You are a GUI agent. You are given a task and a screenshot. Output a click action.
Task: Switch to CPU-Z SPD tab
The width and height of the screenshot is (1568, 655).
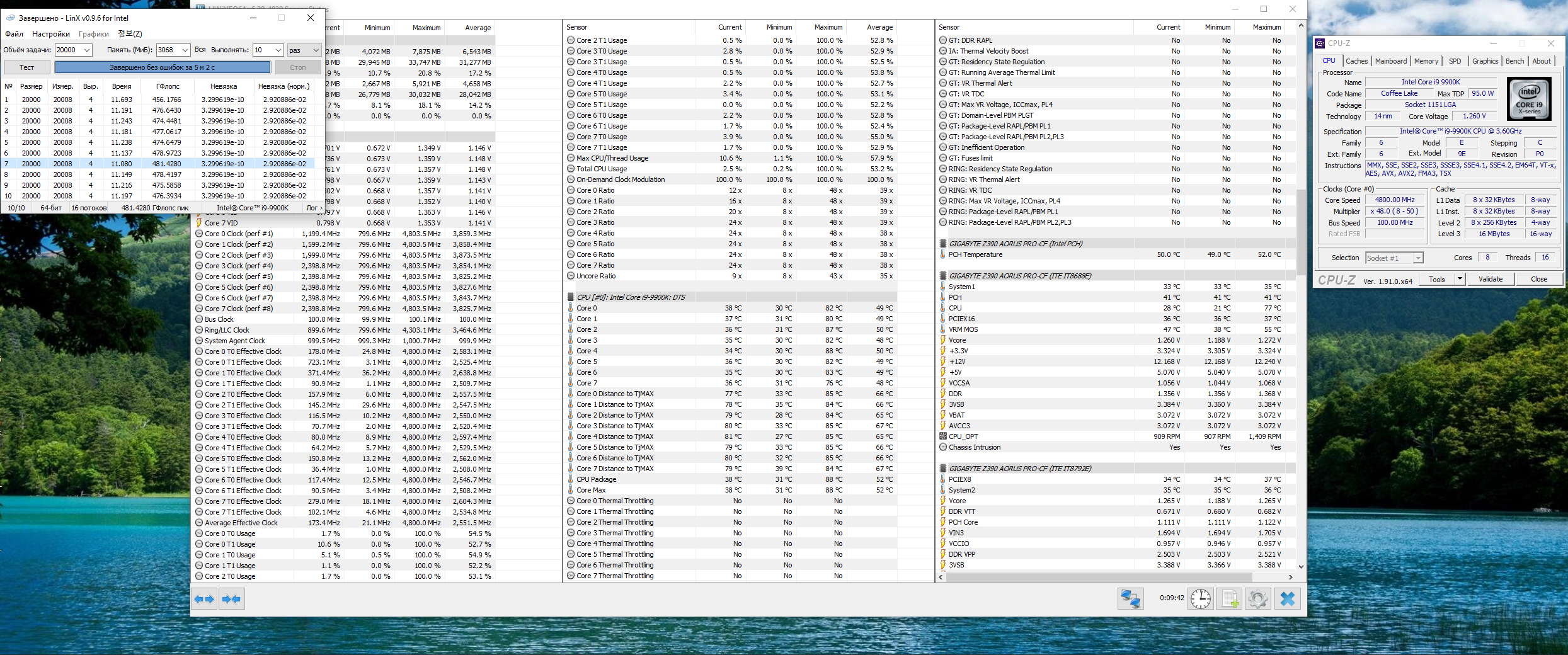pos(1455,61)
